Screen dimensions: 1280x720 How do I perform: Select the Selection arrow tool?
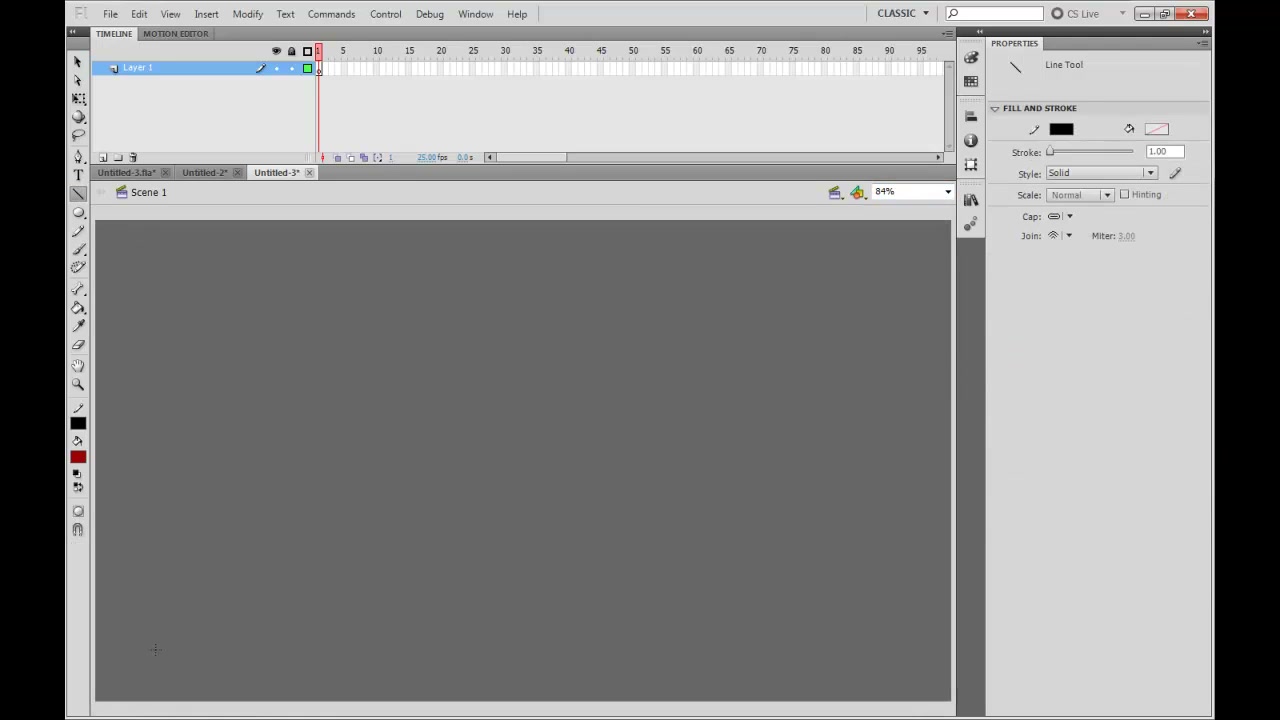pyautogui.click(x=78, y=62)
